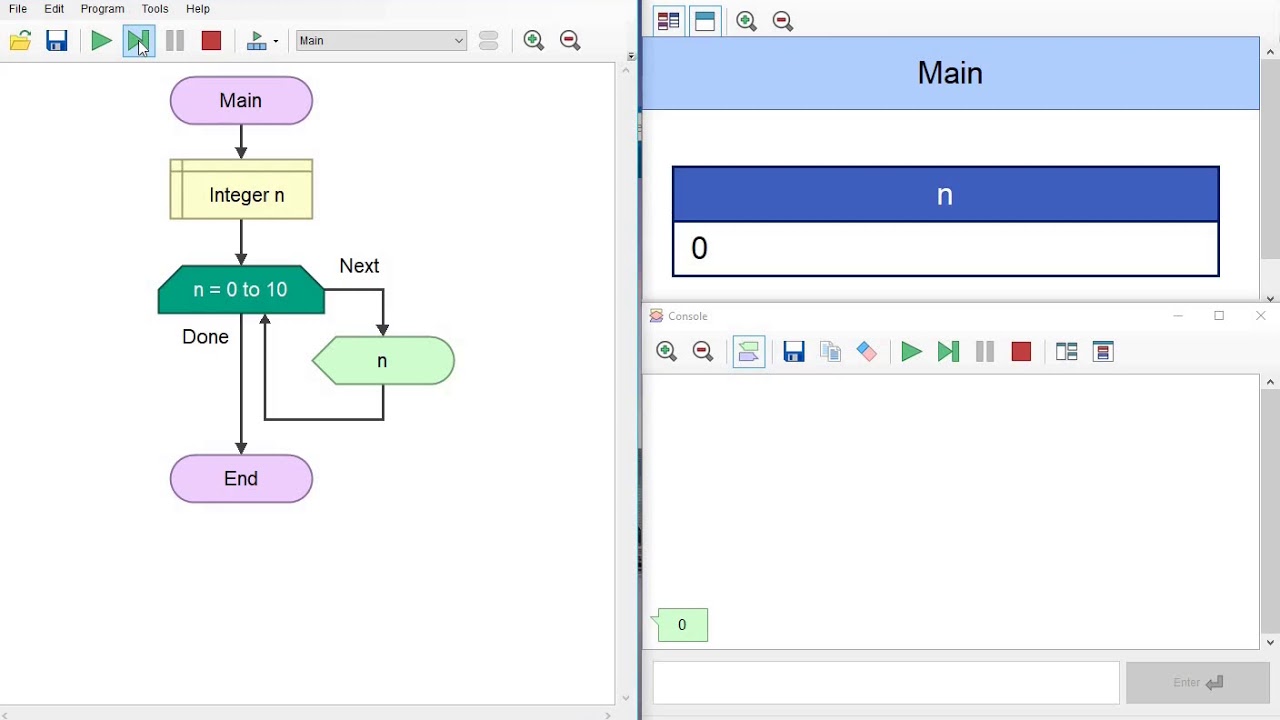
Task: Copy console output to clipboard
Action: [x=830, y=351]
